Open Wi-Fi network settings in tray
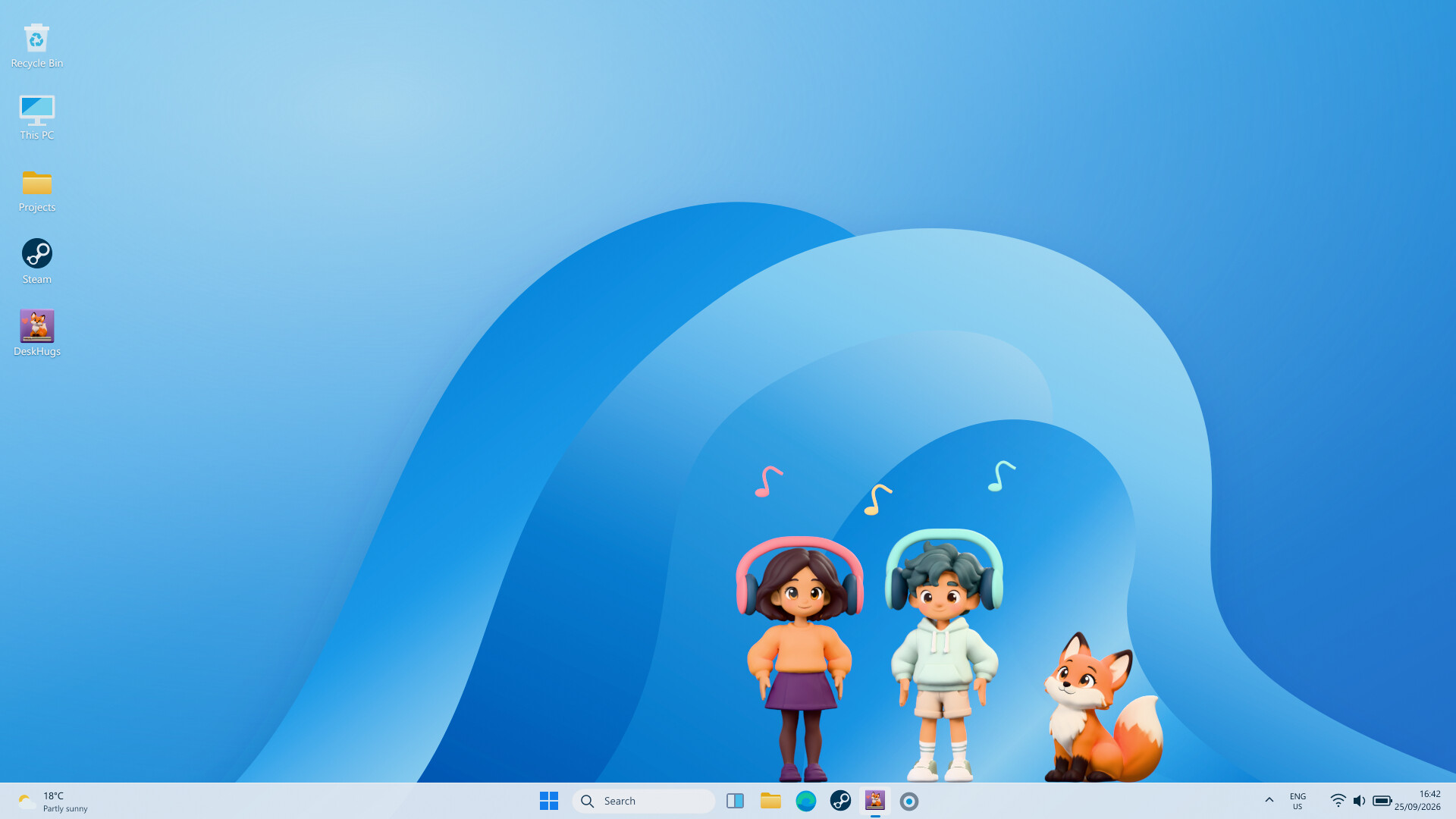The width and height of the screenshot is (1456, 819). (1338, 801)
